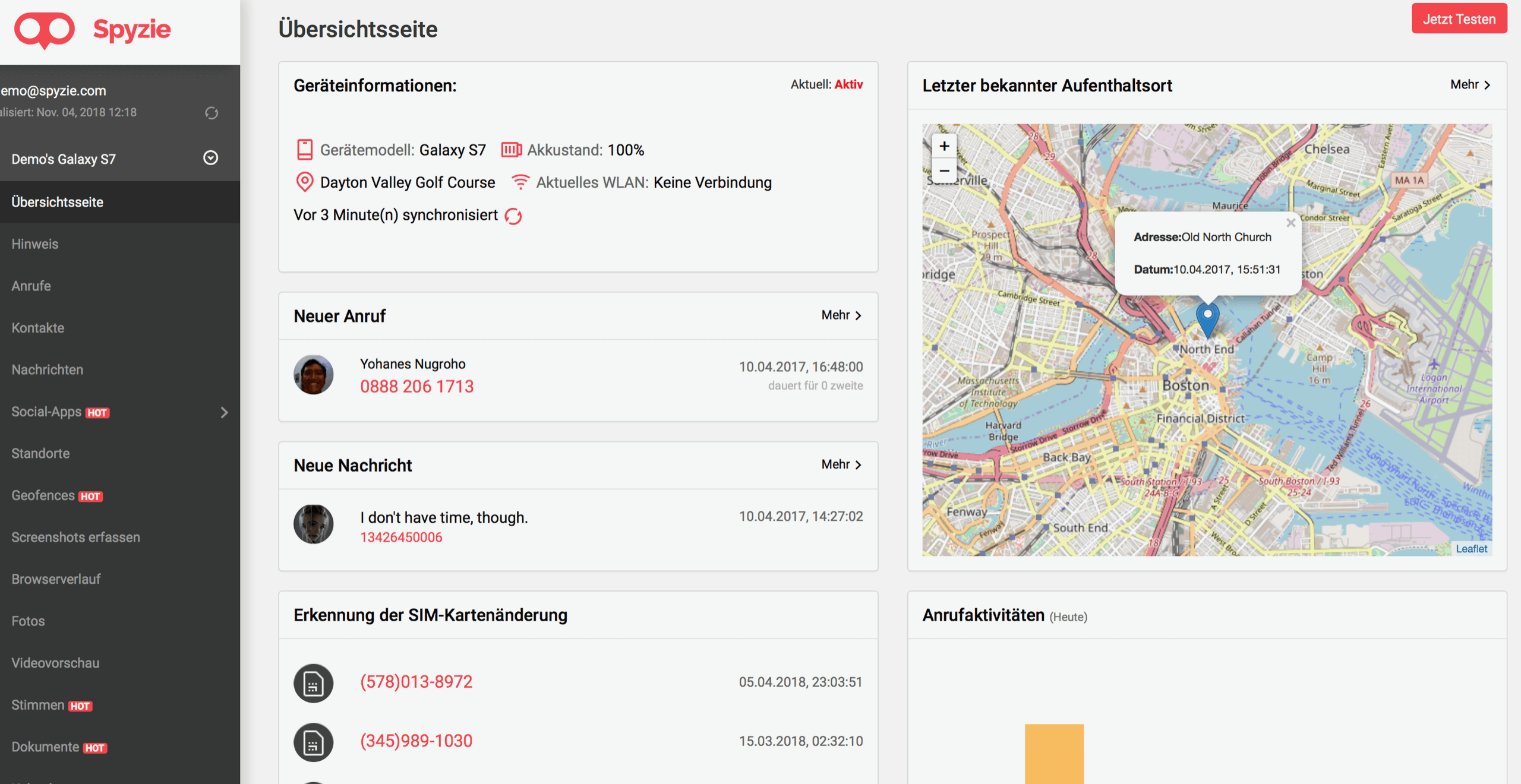Click the WLAN wifi icon
This screenshot has height=784, width=1521.
click(520, 182)
